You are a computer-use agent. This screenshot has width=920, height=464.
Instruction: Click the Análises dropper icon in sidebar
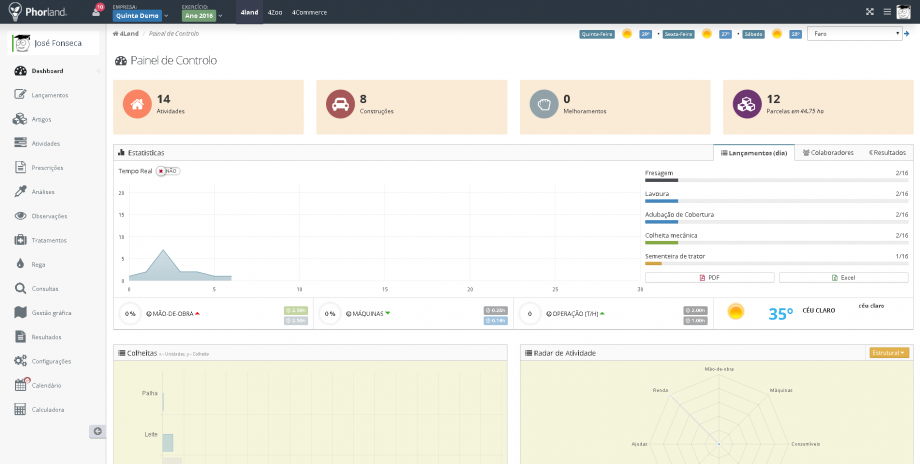tap(21, 192)
